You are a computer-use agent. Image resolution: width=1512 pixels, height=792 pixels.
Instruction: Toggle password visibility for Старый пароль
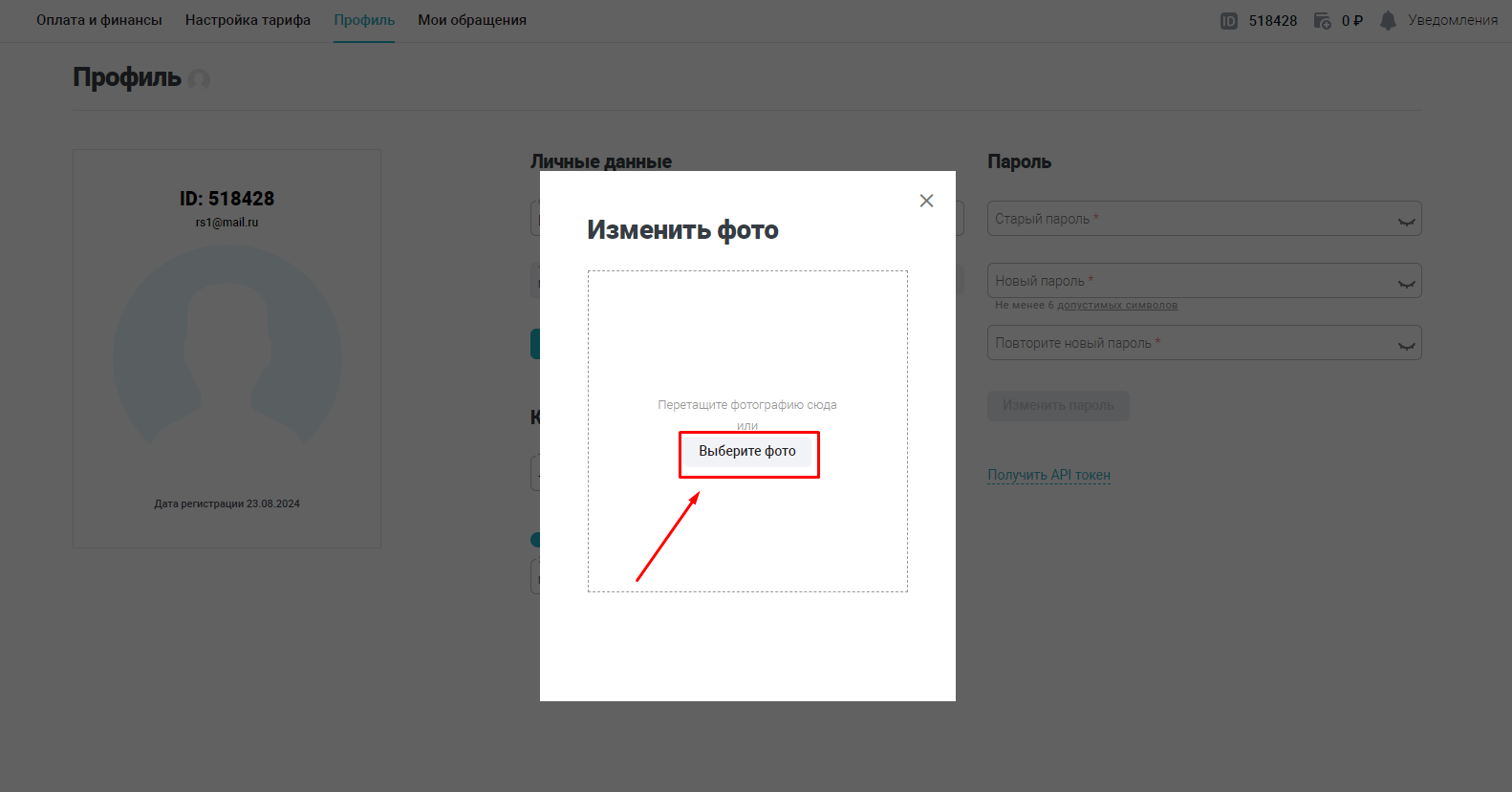click(x=1406, y=221)
